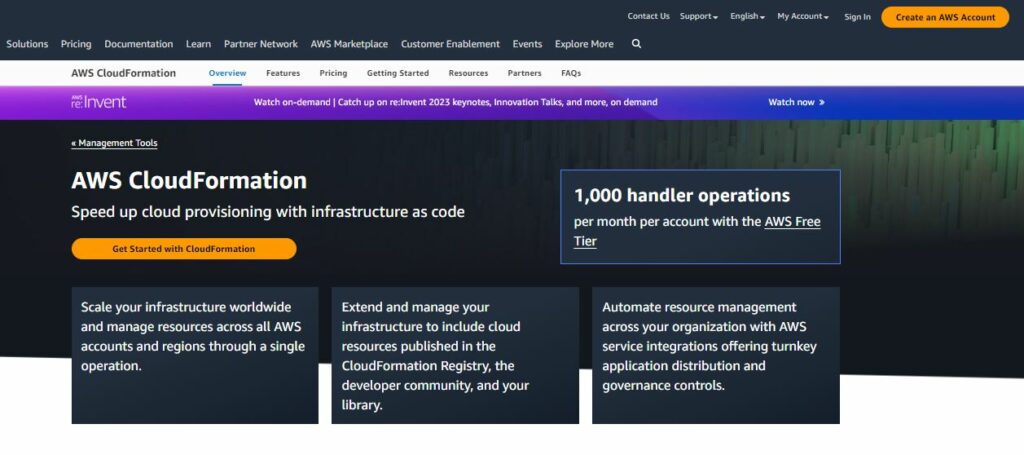The image size is (1024, 455).
Task: Open the Solutions menu
Action: (27, 44)
